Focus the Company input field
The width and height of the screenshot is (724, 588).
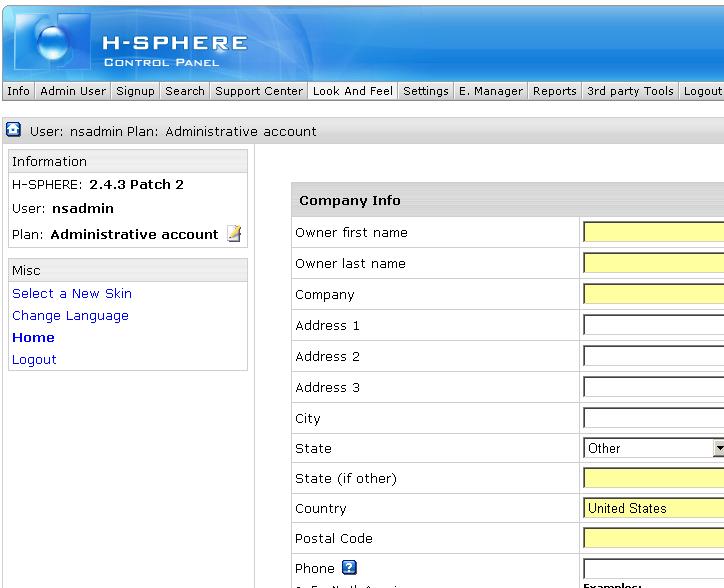point(654,294)
